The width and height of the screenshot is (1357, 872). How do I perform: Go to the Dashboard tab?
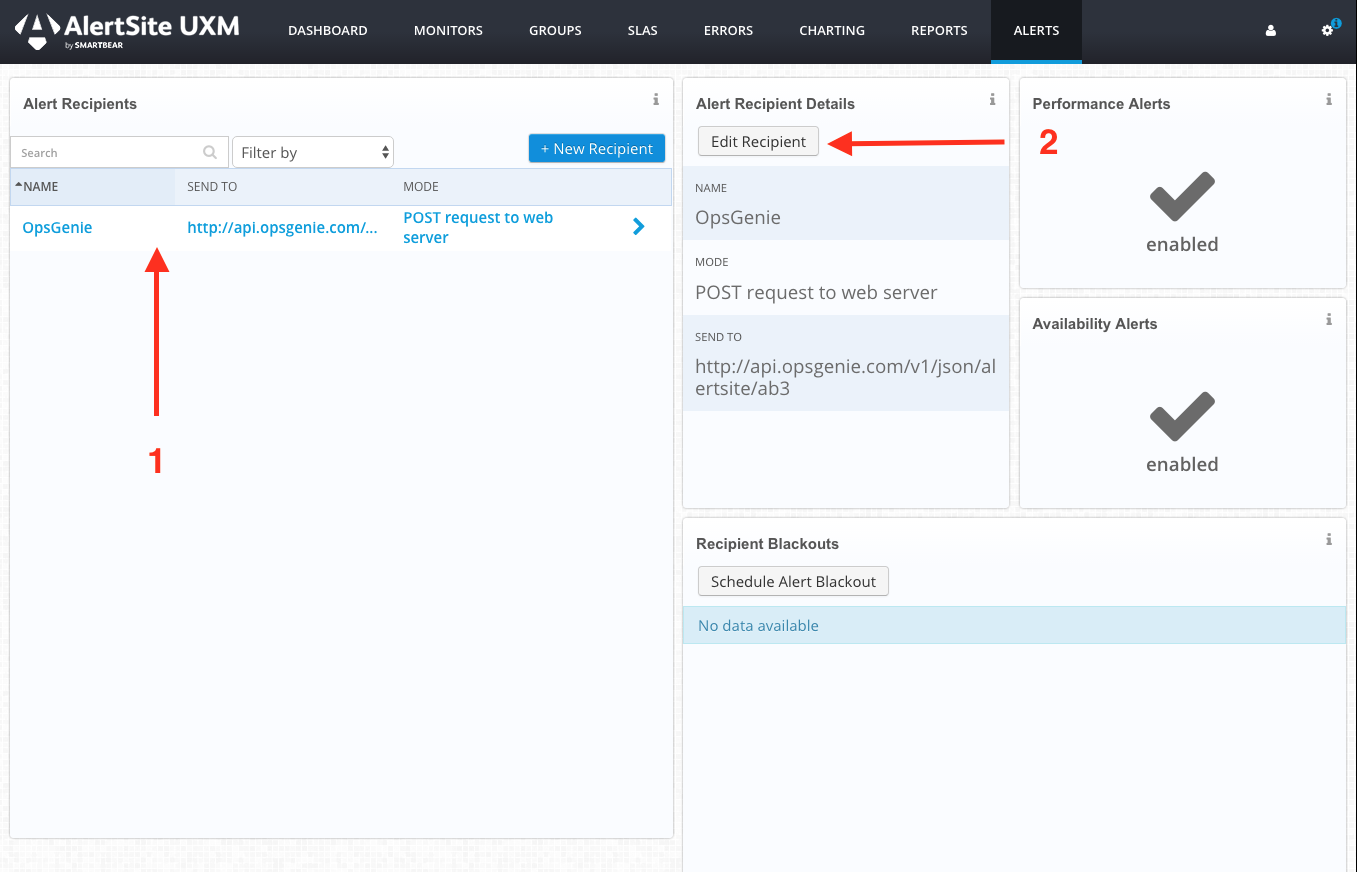click(328, 31)
